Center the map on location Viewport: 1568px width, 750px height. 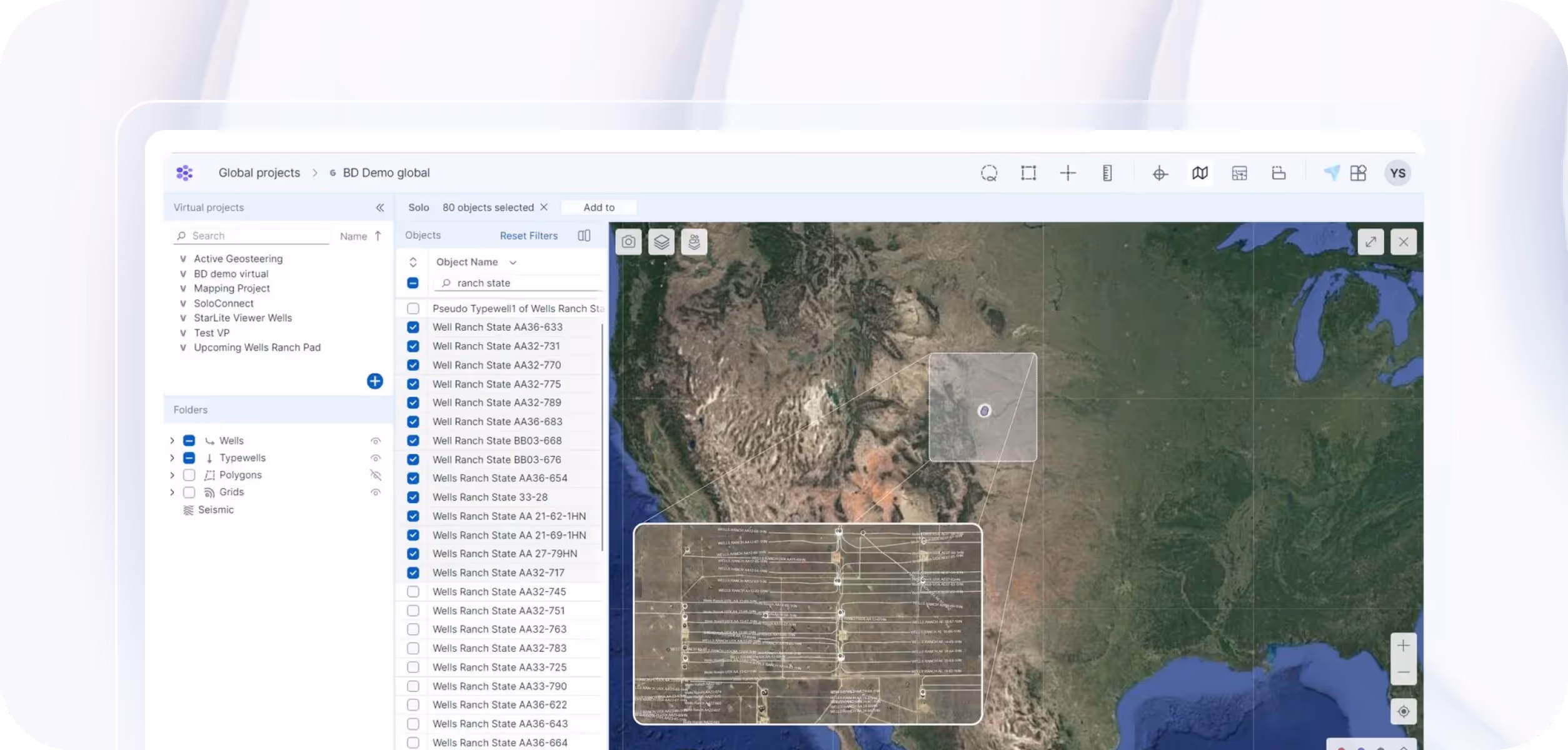[1404, 711]
